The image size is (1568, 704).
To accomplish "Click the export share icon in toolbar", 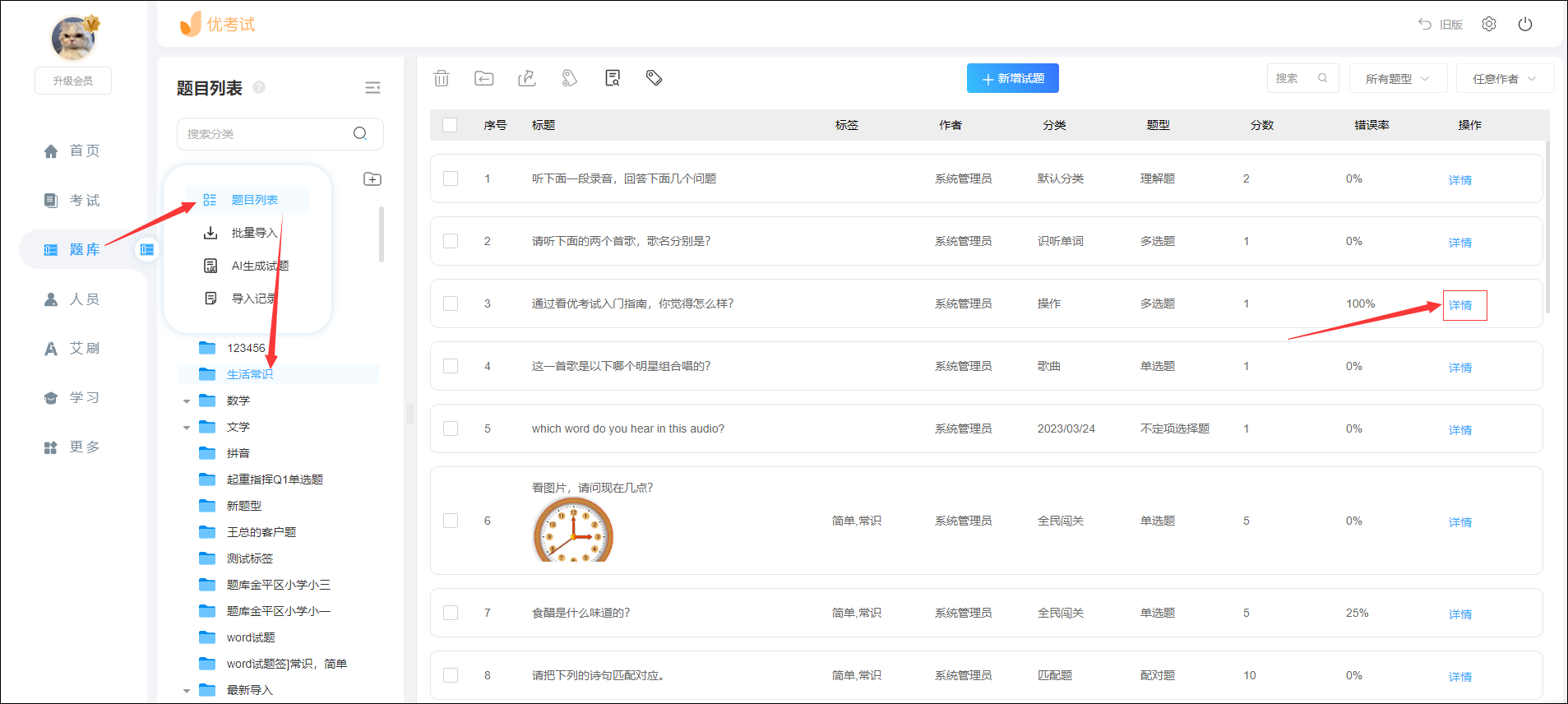I will click(x=527, y=78).
